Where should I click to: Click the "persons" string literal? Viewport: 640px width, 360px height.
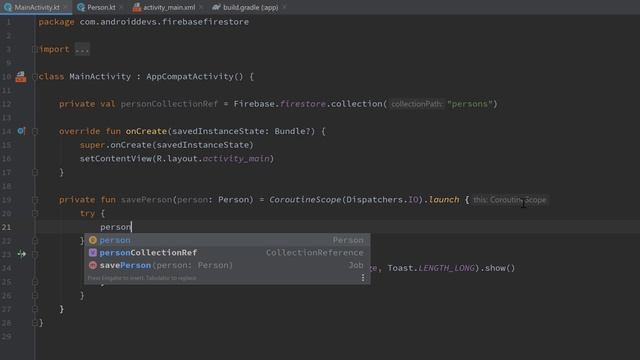470,104
